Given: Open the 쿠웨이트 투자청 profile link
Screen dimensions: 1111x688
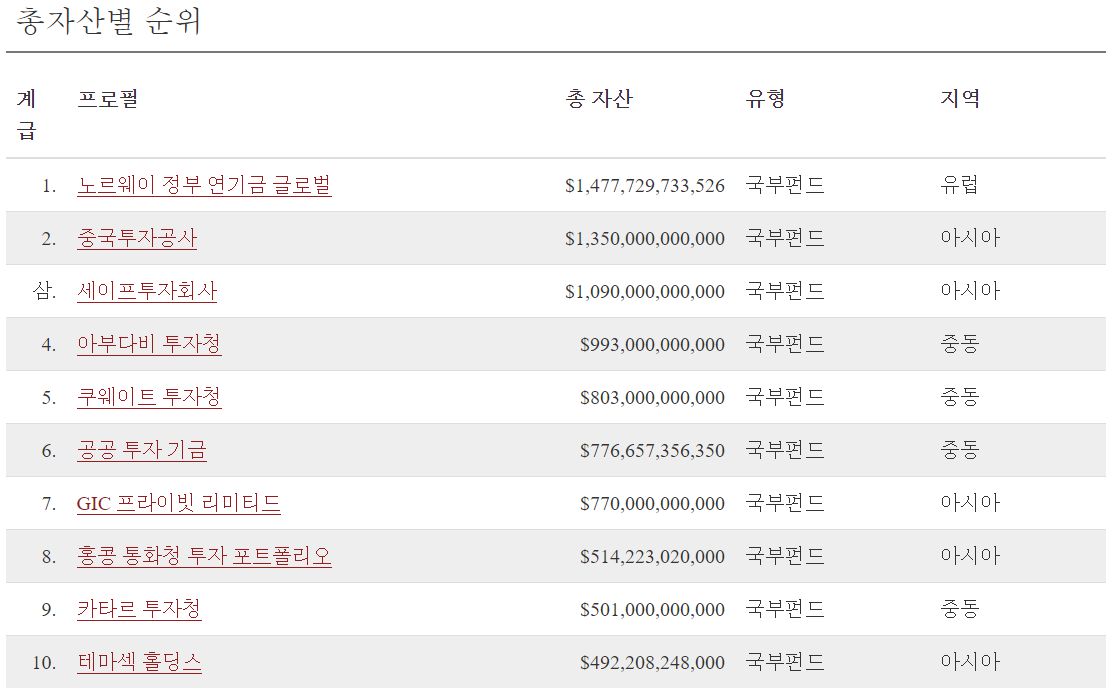Looking at the screenshot, I should [x=149, y=397].
